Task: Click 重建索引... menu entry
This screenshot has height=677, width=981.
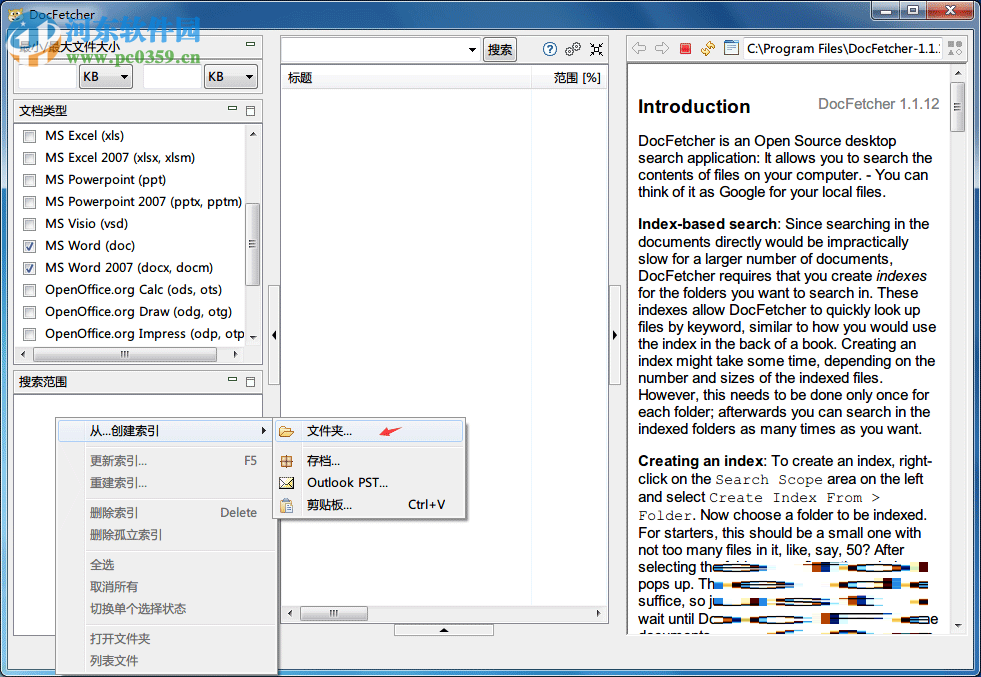Action: [x=166, y=483]
